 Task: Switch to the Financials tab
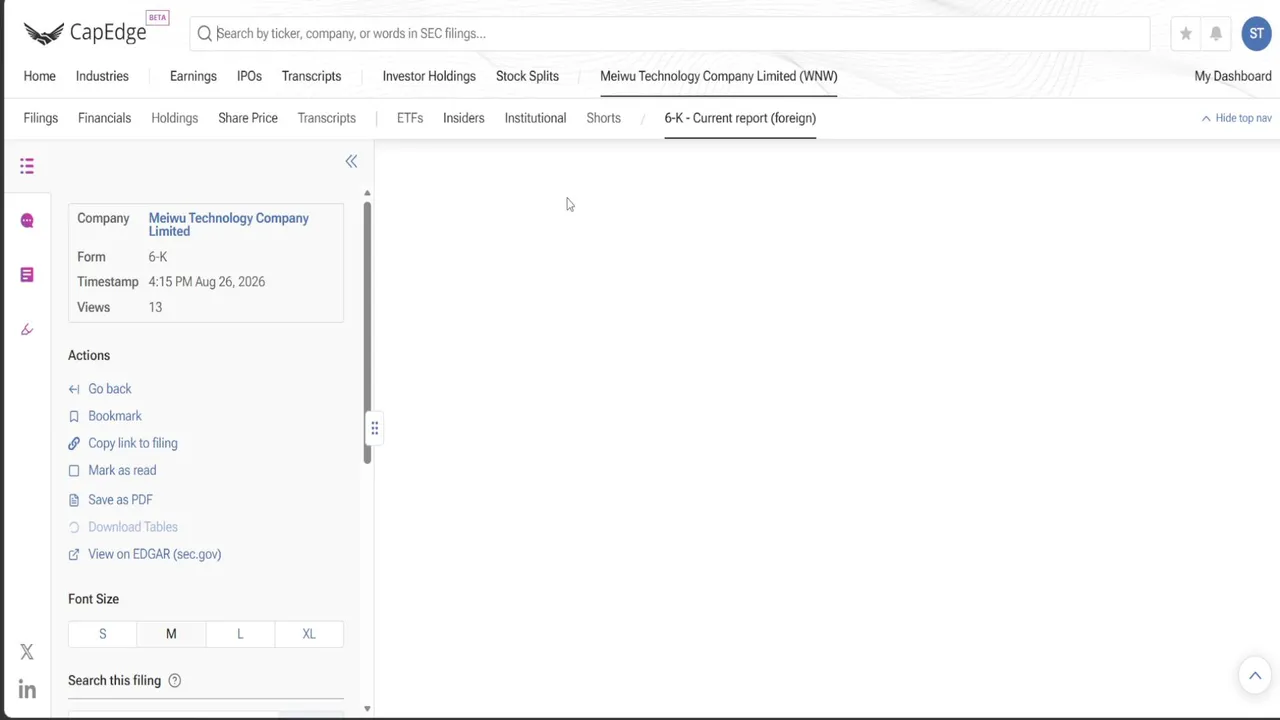[104, 118]
